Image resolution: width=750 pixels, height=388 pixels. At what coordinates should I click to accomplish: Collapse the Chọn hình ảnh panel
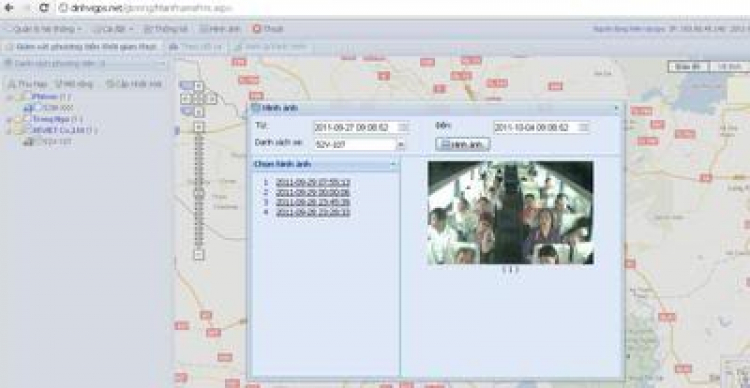tap(393, 164)
